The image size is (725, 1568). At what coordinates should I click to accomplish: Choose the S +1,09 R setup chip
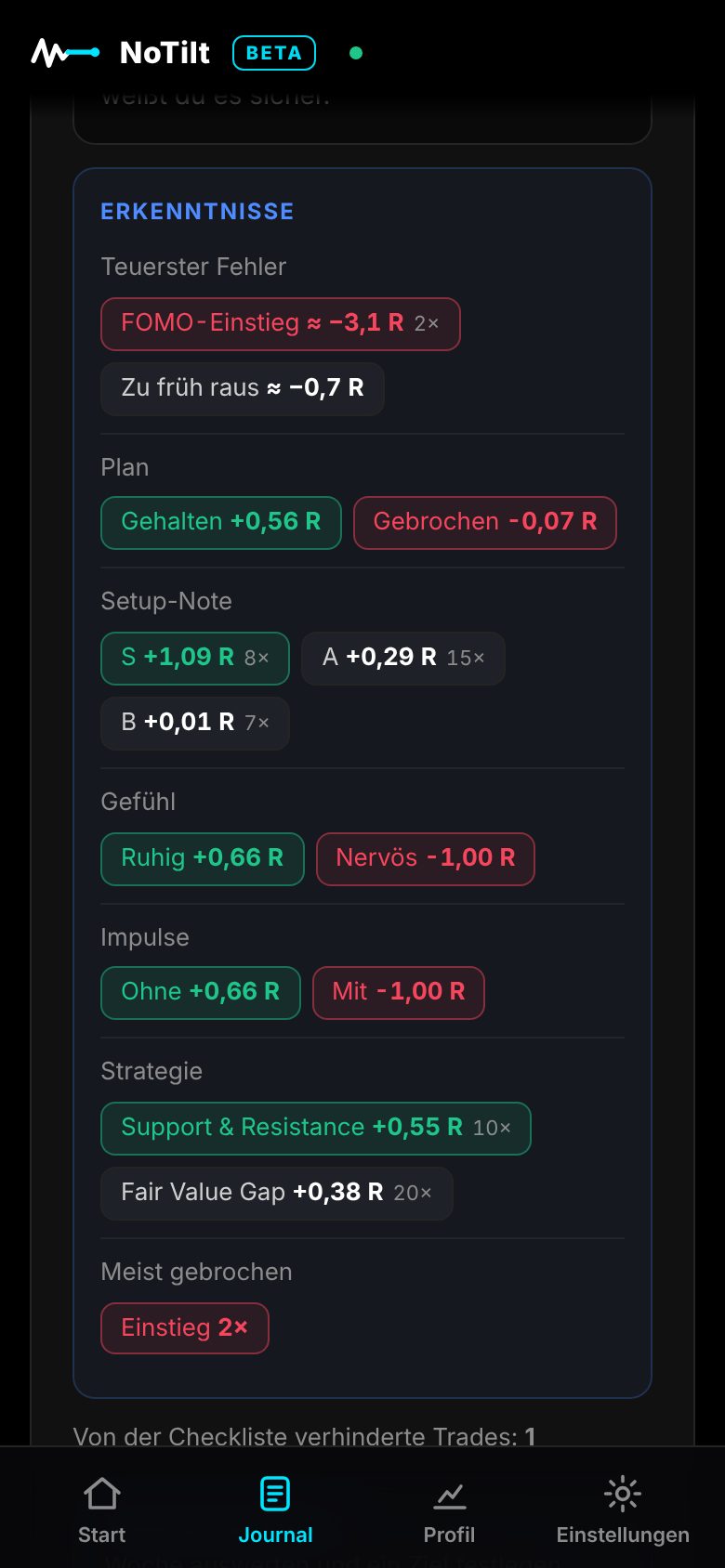coord(195,659)
